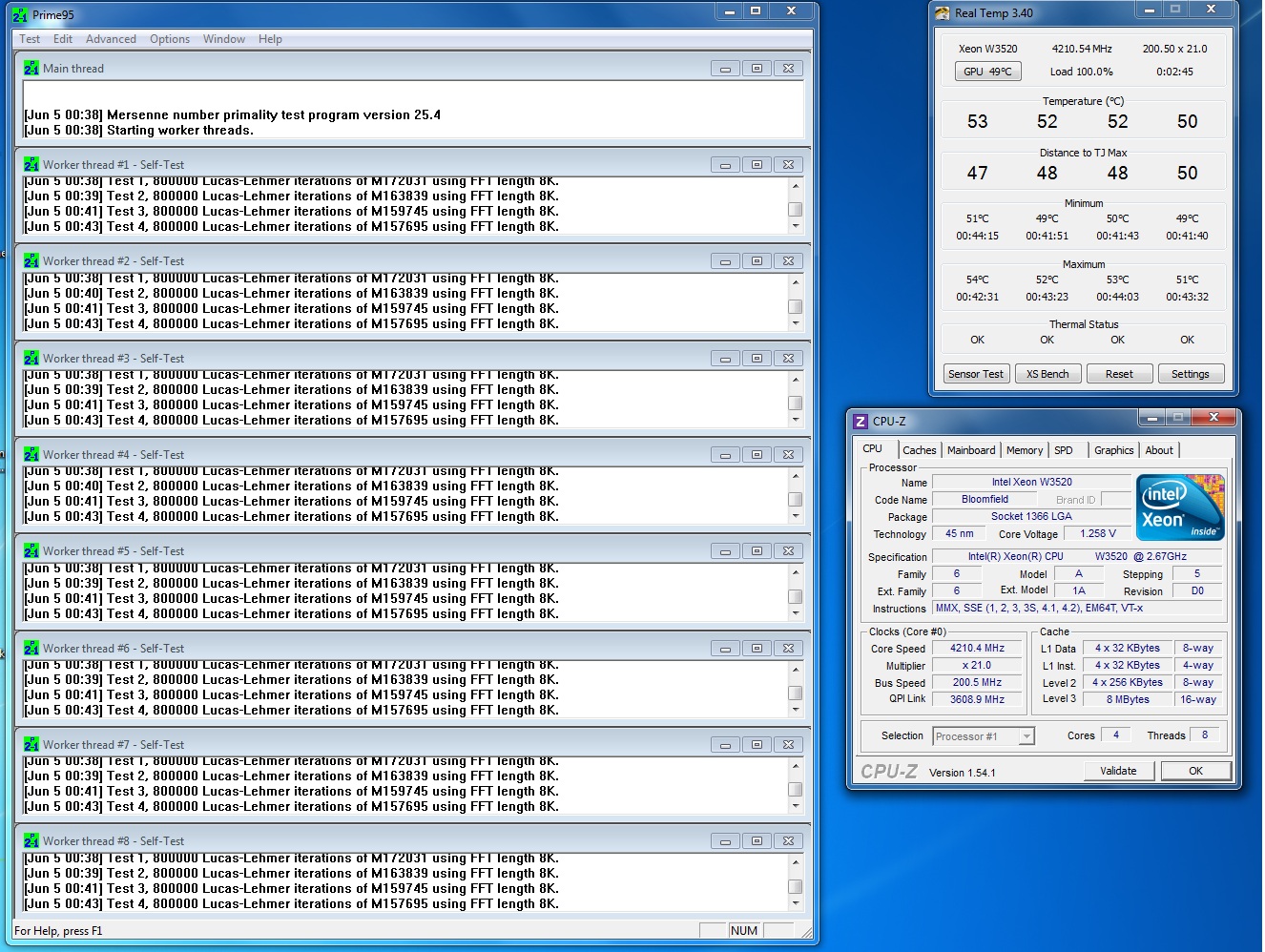Click the XS Bench button

tap(1047, 374)
